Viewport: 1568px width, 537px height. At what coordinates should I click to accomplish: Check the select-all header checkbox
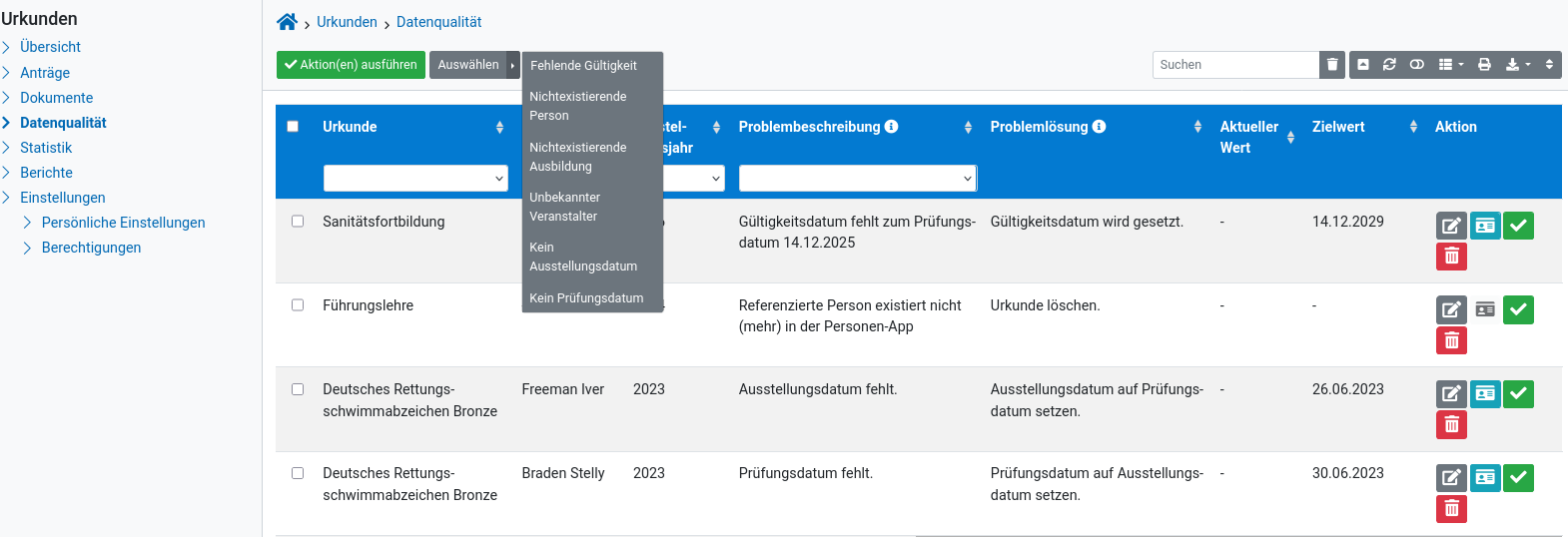(293, 127)
